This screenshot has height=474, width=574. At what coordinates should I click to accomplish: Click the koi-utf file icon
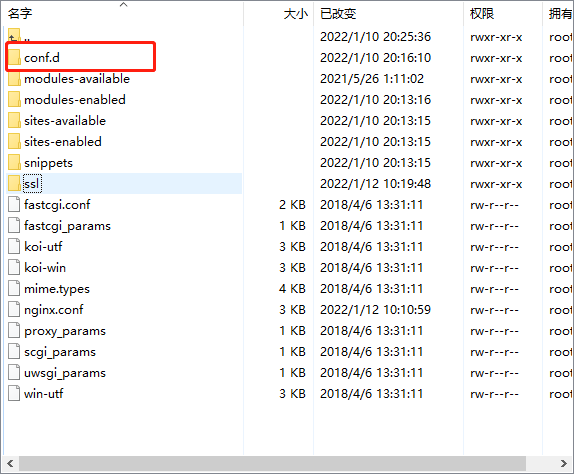(x=14, y=246)
